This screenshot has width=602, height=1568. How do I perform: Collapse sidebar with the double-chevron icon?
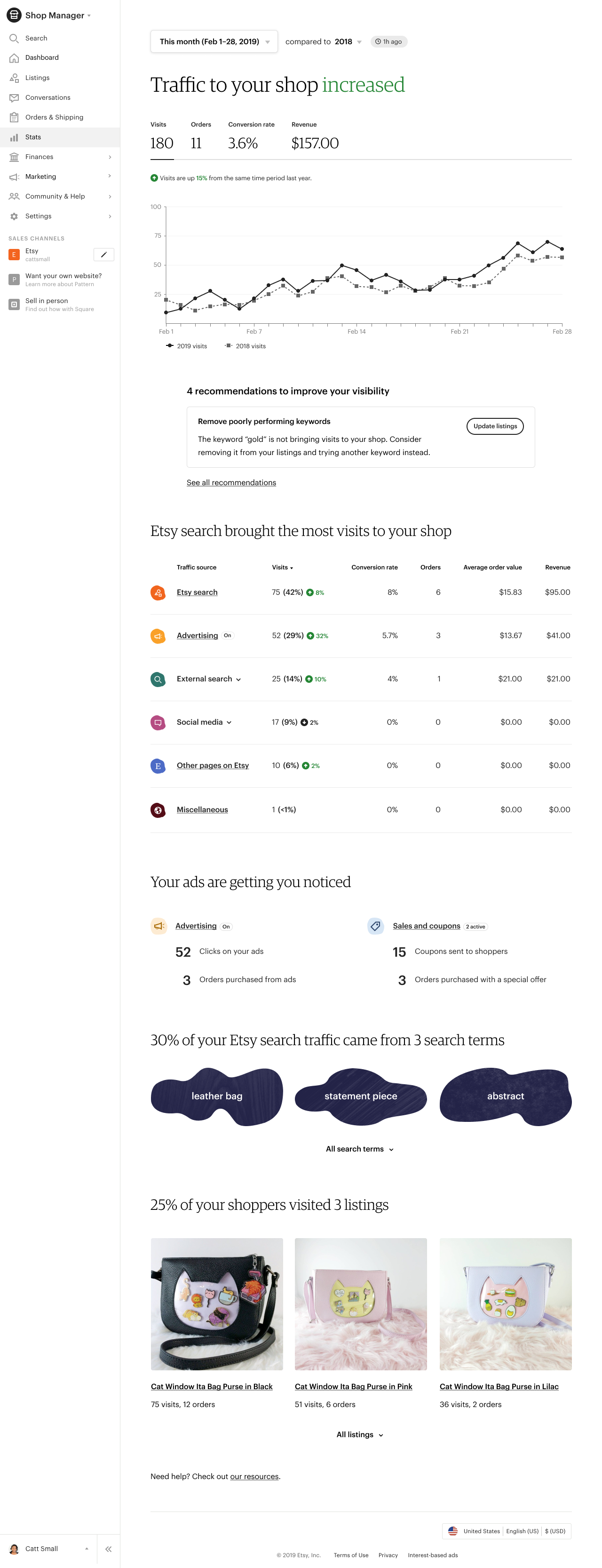tap(108, 1549)
